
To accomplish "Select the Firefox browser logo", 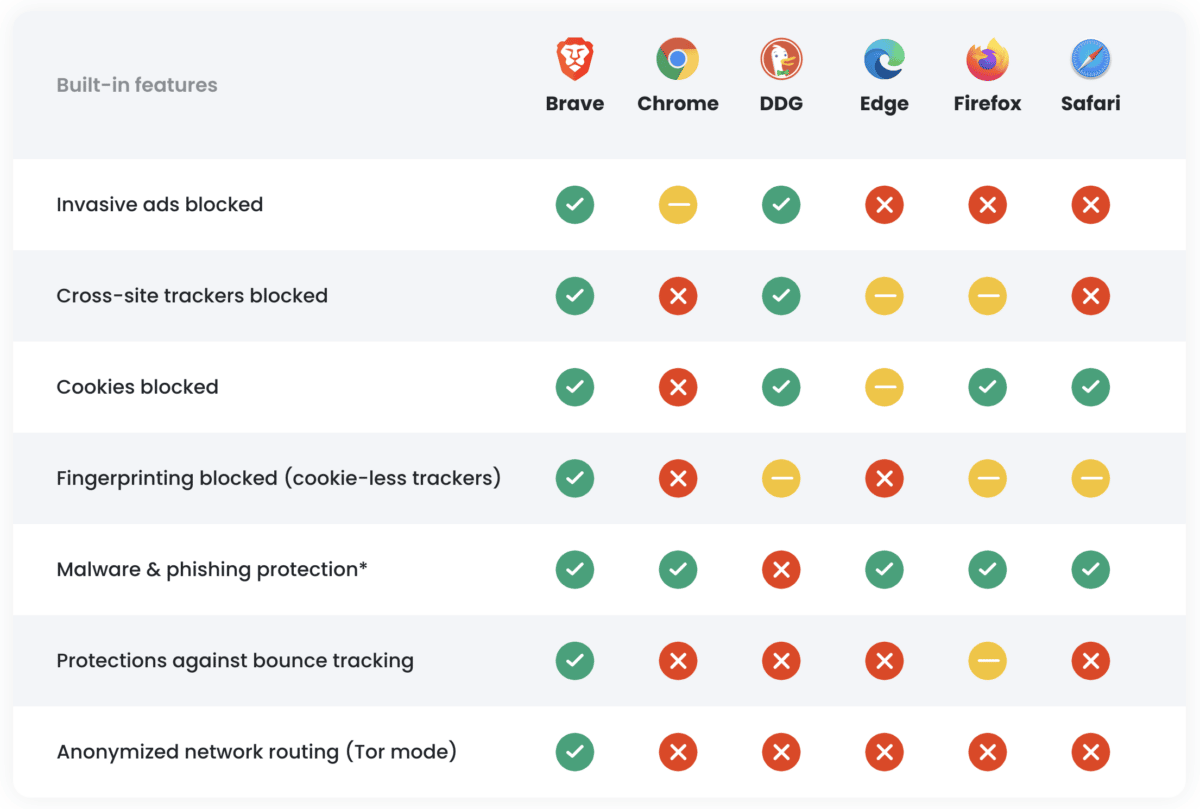I will 987,60.
